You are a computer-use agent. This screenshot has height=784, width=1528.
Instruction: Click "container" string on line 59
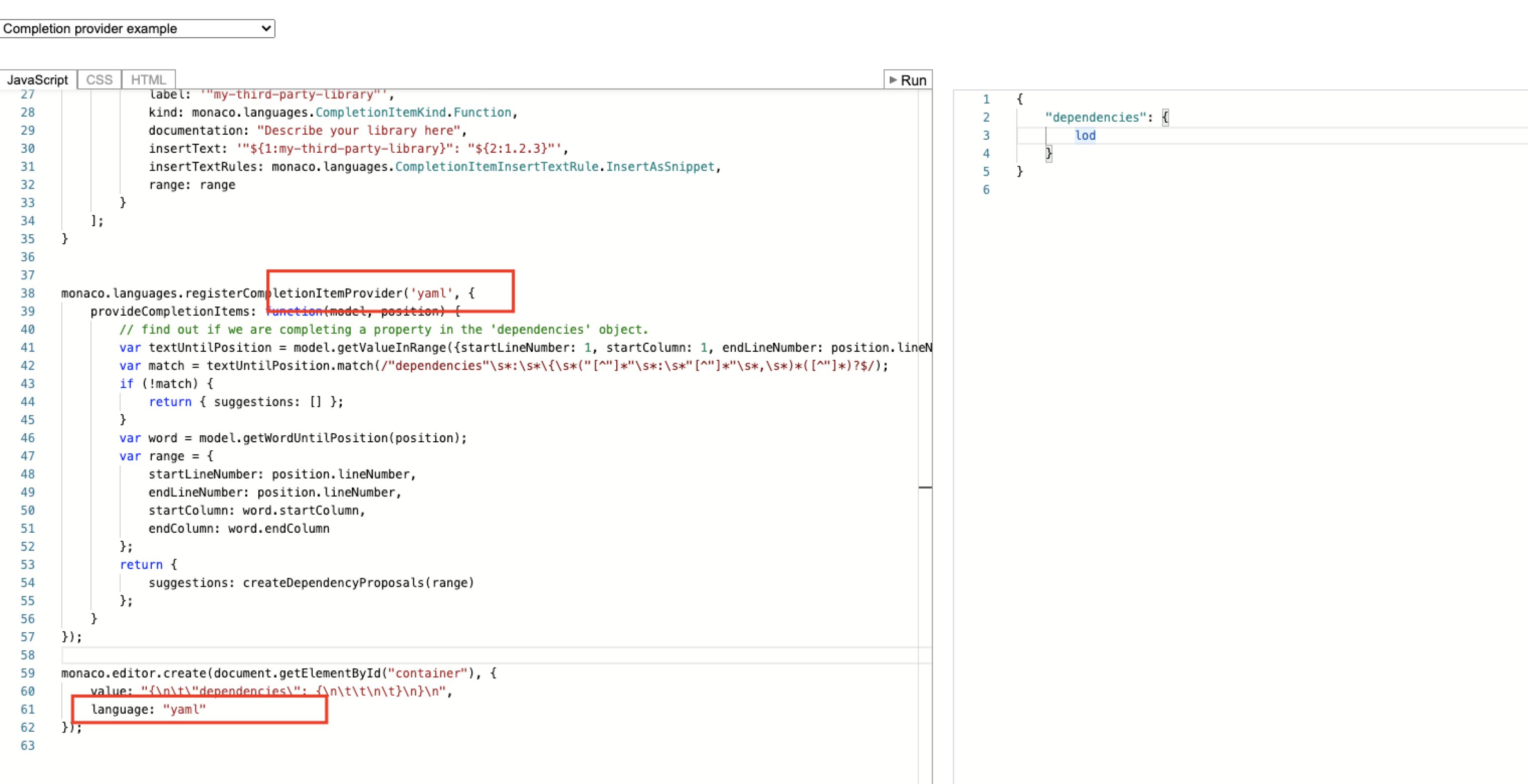coord(428,674)
